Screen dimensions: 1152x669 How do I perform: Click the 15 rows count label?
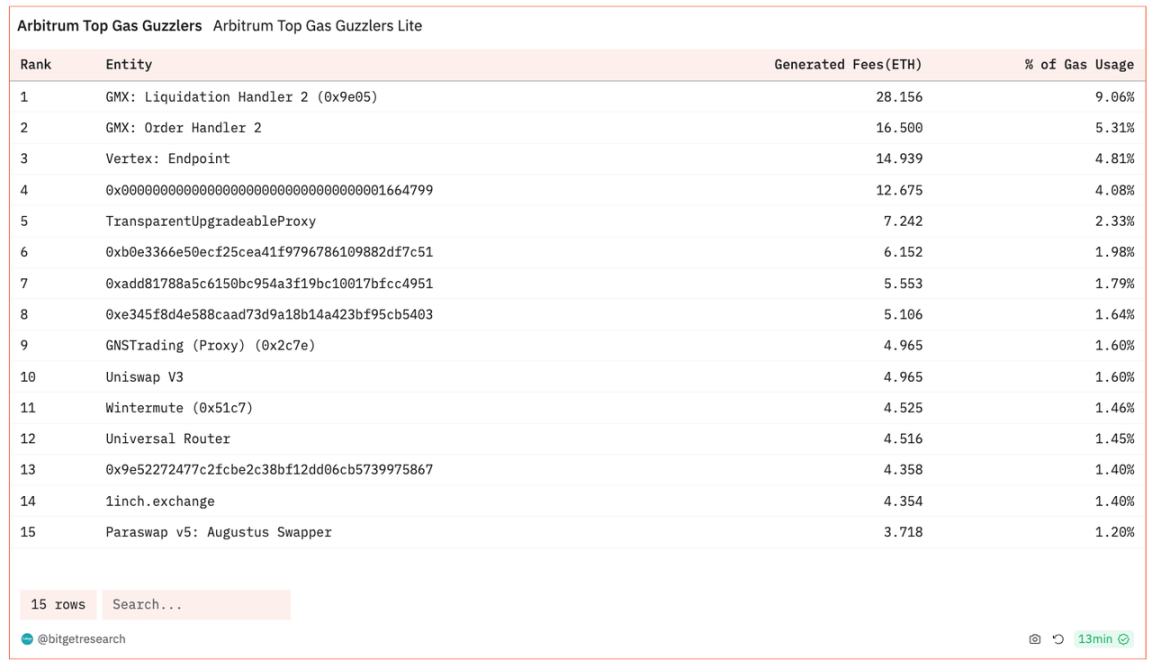point(58,604)
